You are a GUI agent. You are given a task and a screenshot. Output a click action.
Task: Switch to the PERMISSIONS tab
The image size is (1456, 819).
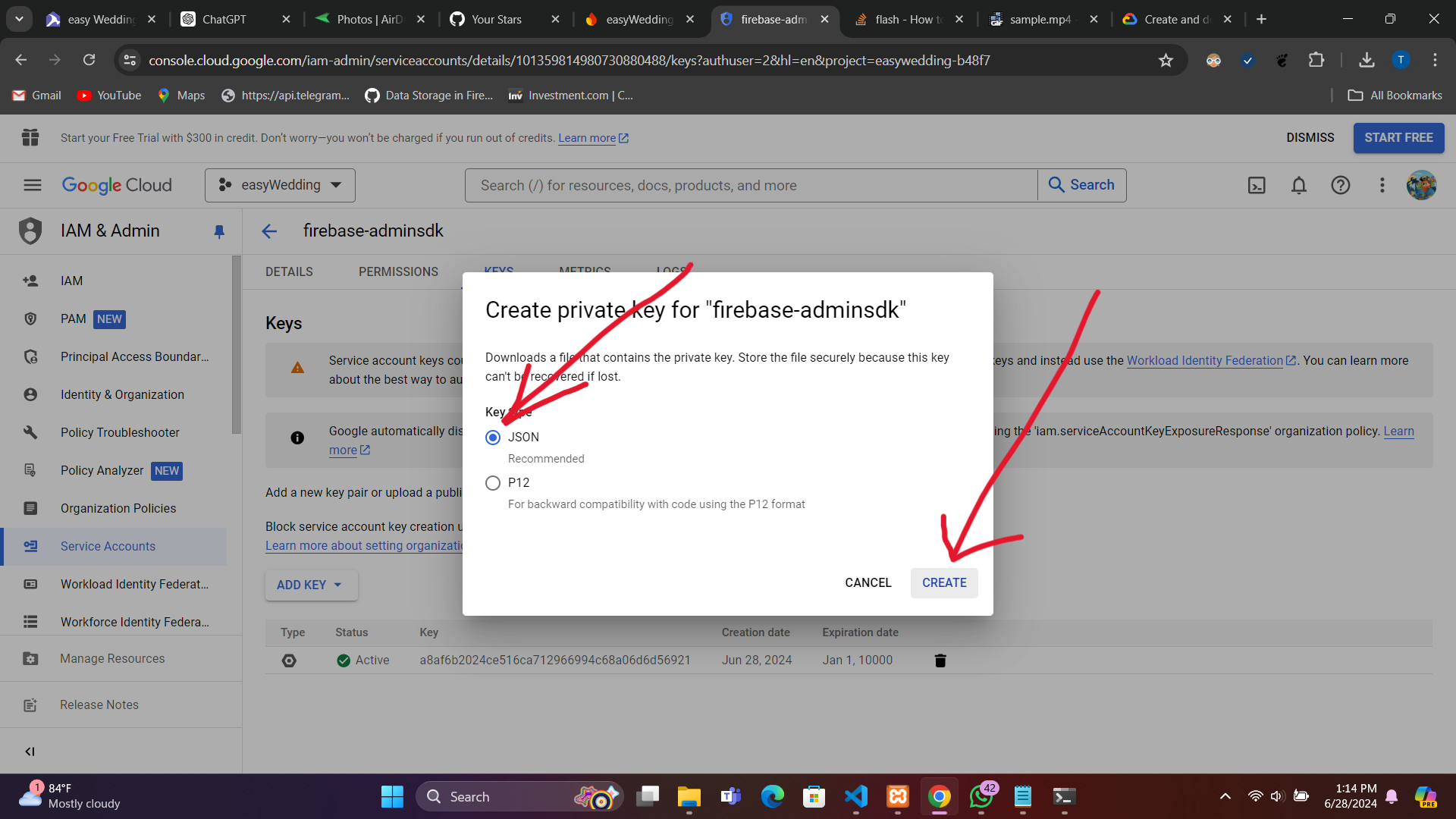click(398, 271)
